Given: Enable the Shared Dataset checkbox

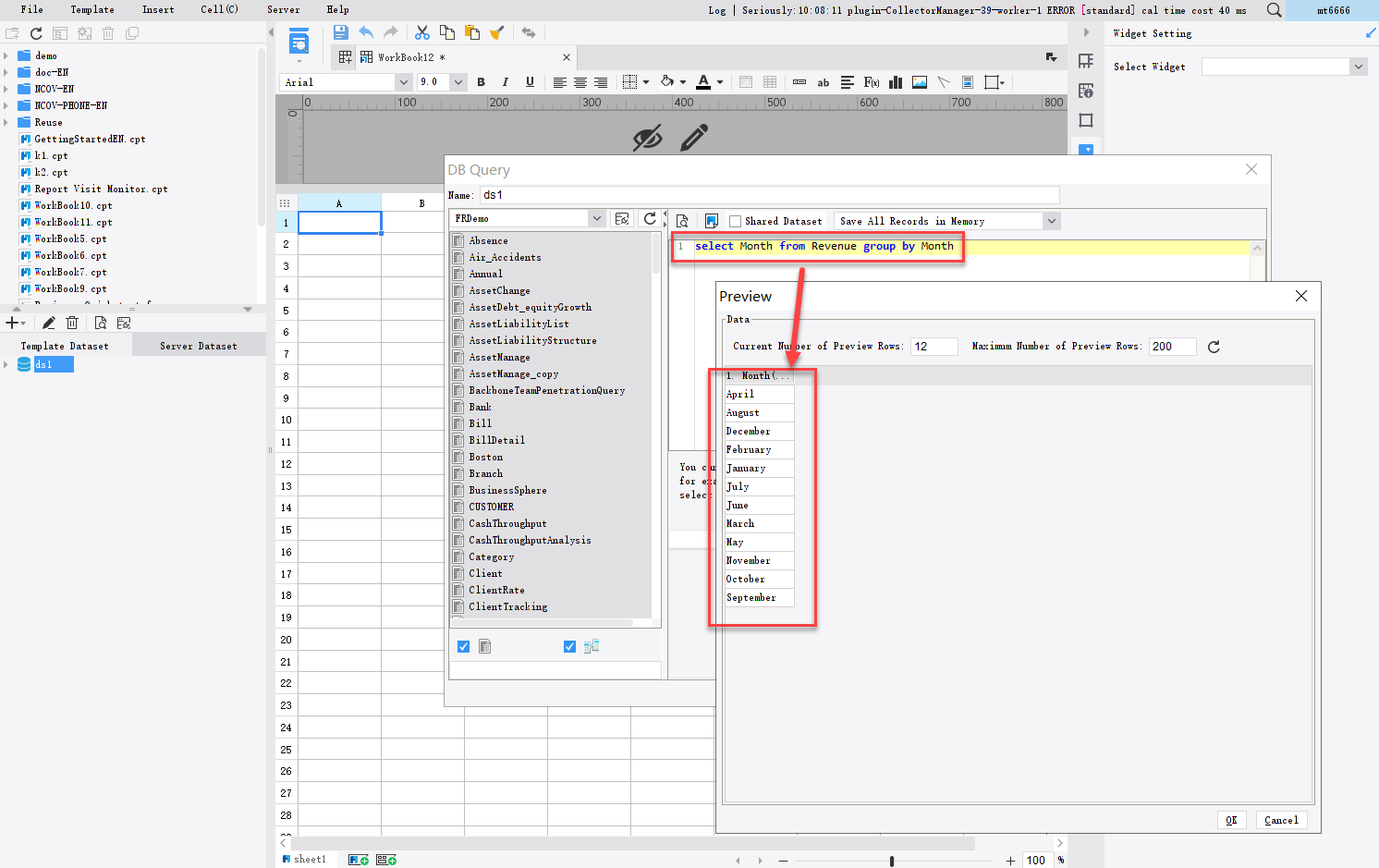Looking at the screenshot, I should pos(736,221).
